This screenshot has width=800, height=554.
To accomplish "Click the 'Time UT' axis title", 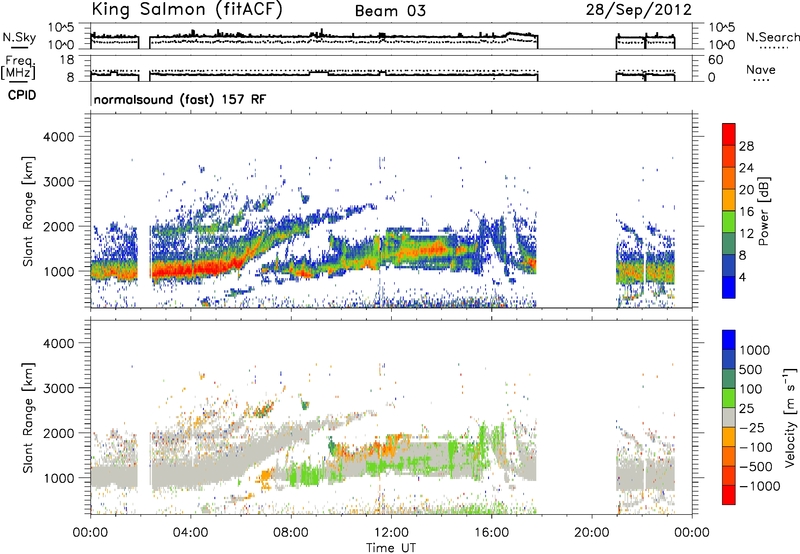I will coord(391,548).
